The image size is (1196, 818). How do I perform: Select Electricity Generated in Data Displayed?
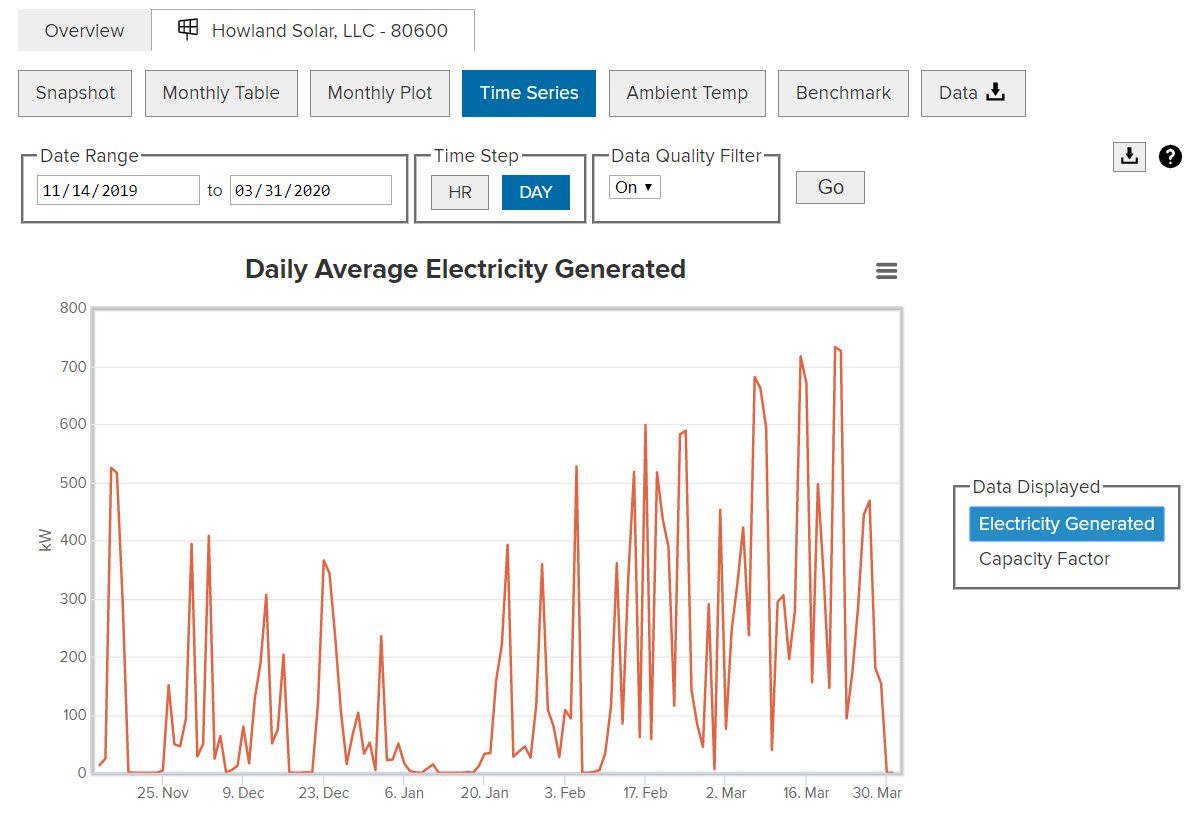pos(1066,523)
